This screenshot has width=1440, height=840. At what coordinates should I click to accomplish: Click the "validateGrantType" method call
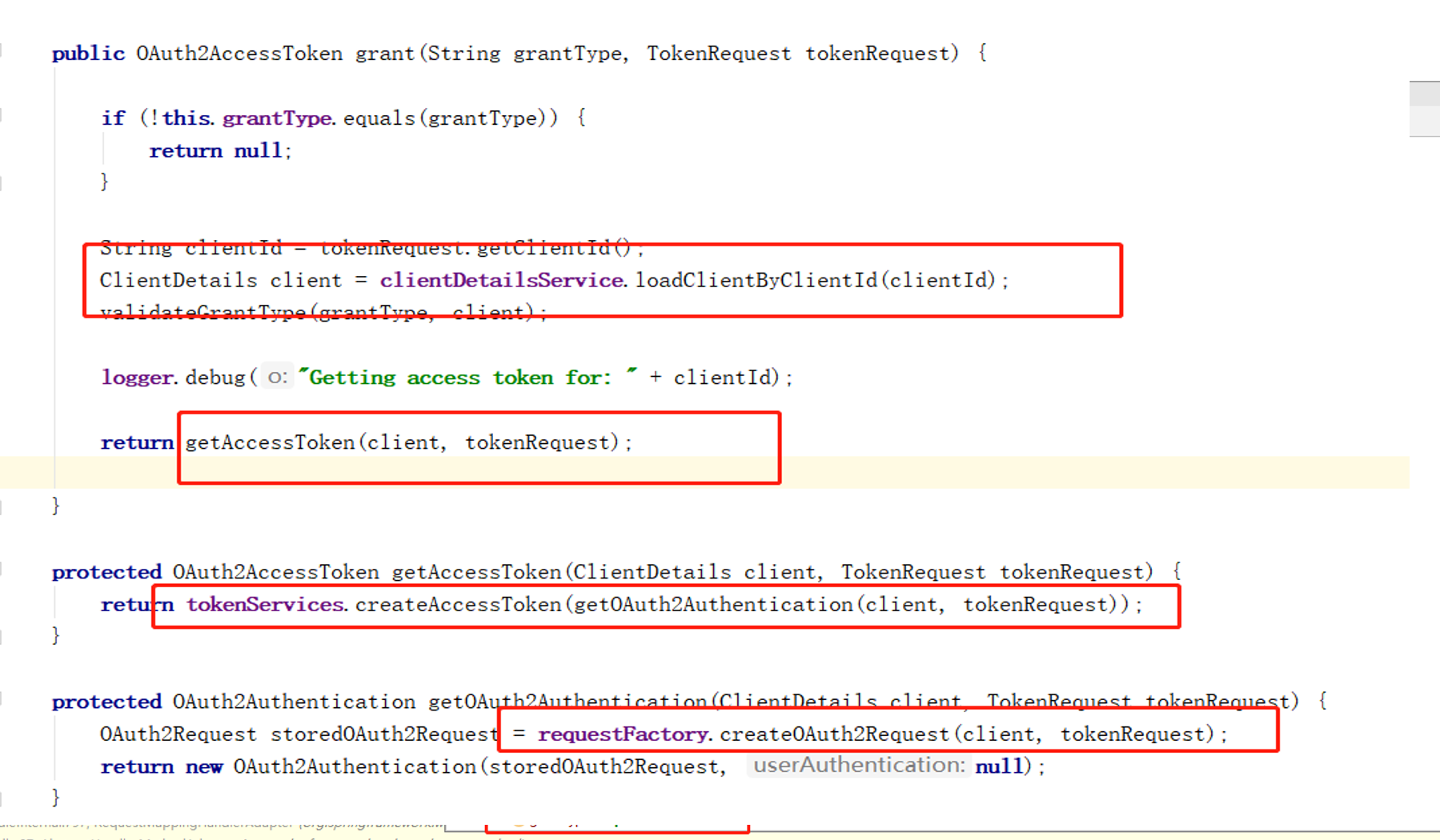pos(203,313)
